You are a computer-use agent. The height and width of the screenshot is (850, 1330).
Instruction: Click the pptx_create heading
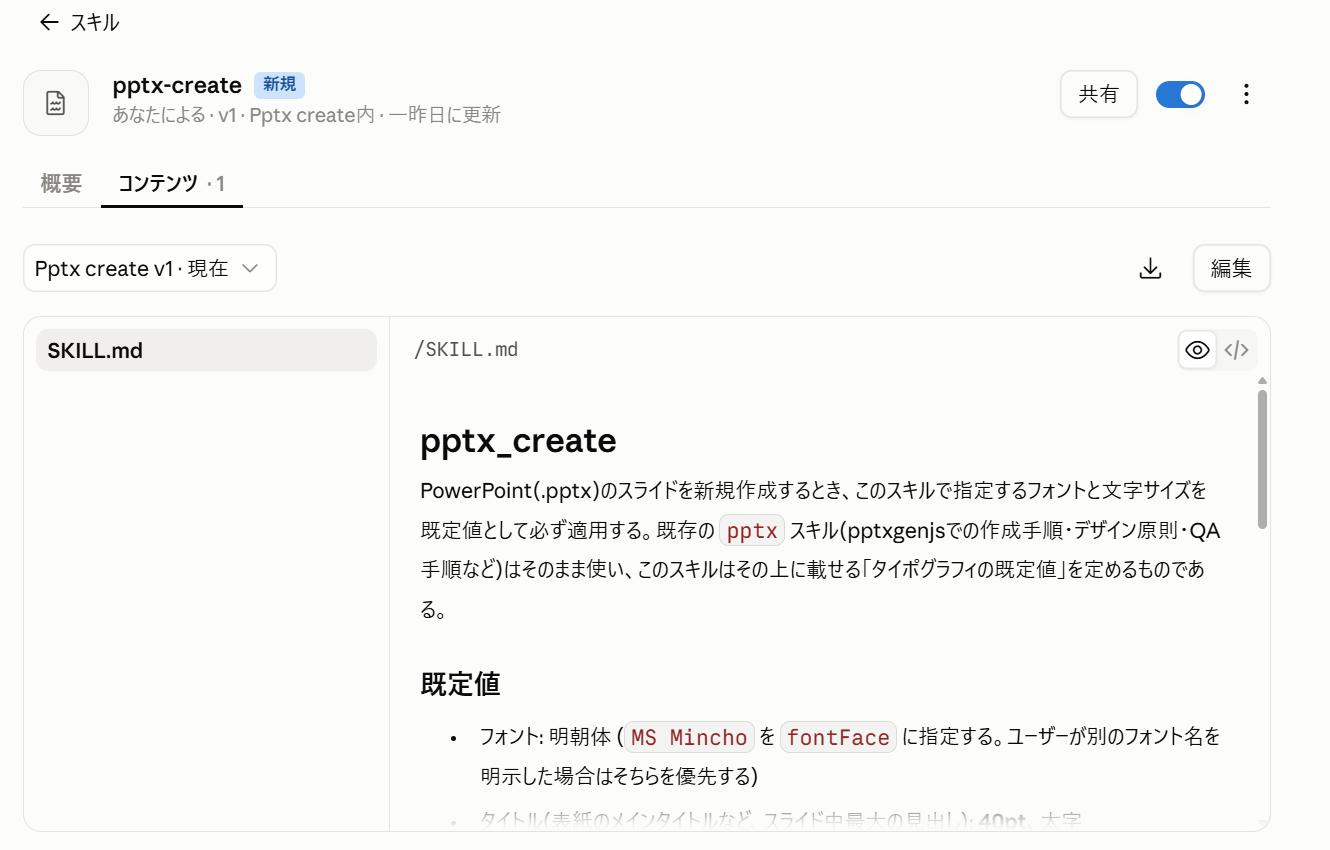pos(518,441)
